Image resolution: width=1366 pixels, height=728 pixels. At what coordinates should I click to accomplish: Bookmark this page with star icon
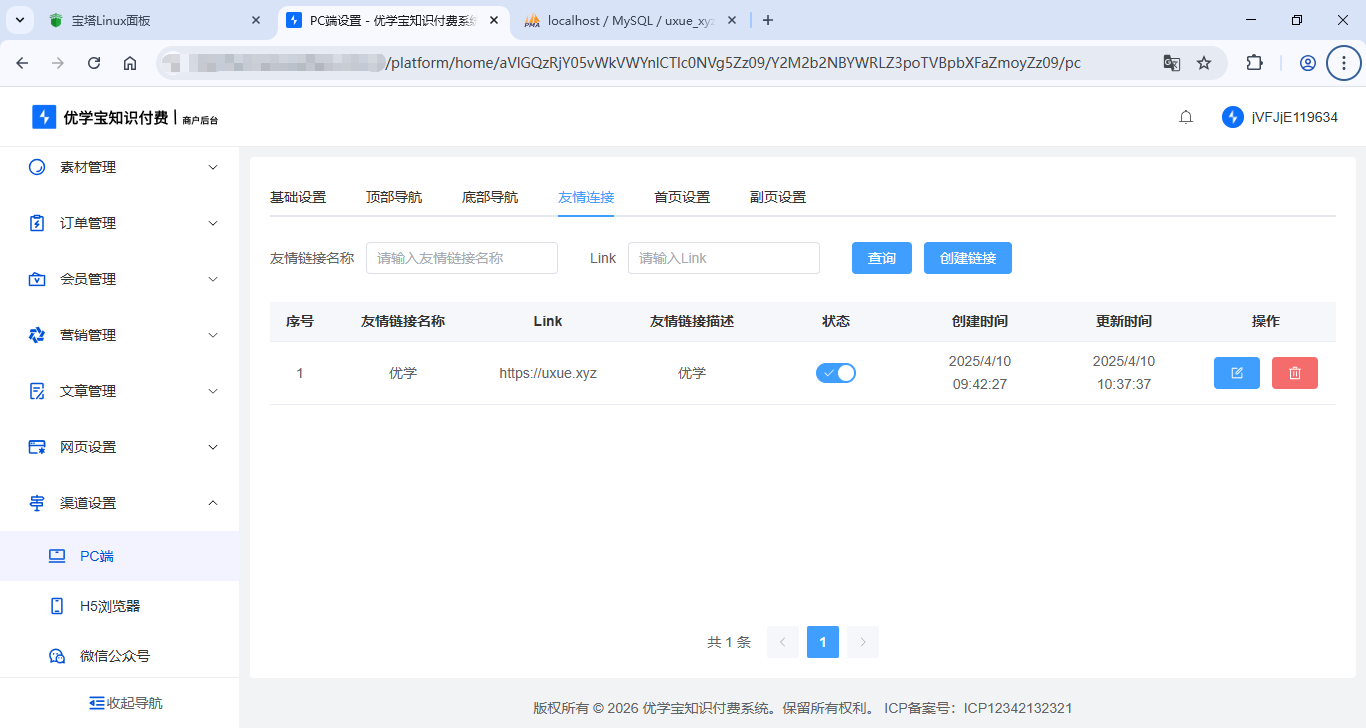click(1204, 63)
